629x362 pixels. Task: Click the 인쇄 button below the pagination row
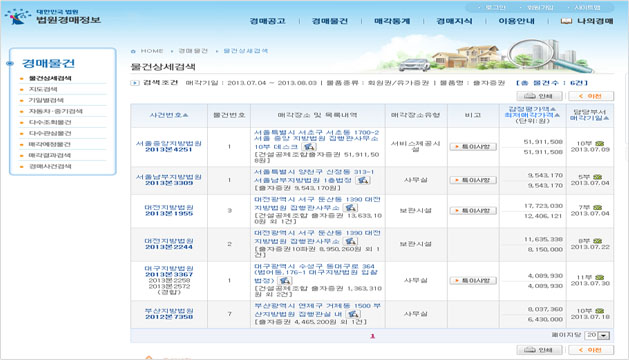click(539, 350)
